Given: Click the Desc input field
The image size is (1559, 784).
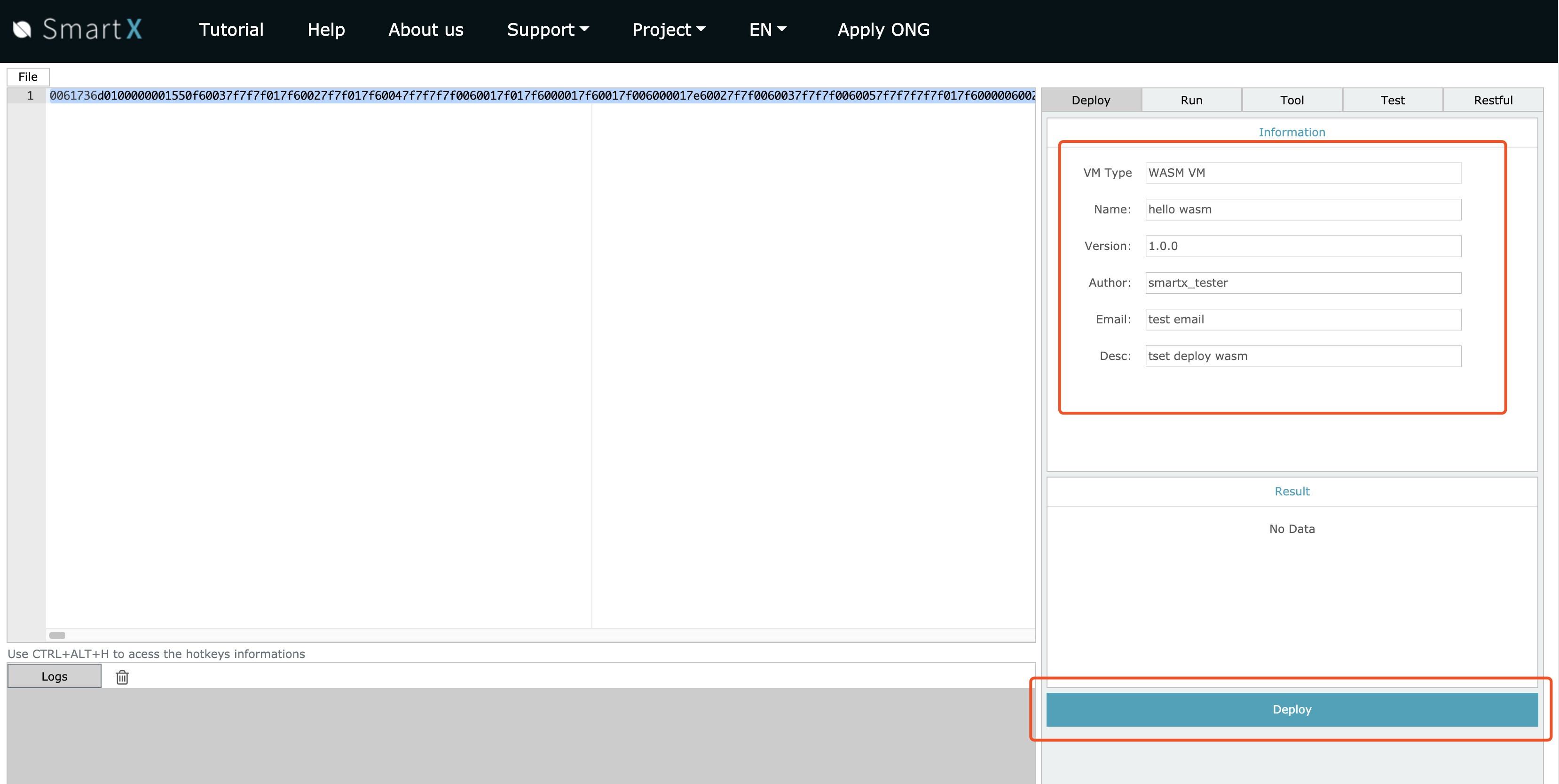Looking at the screenshot, I should pos(1302,356).
